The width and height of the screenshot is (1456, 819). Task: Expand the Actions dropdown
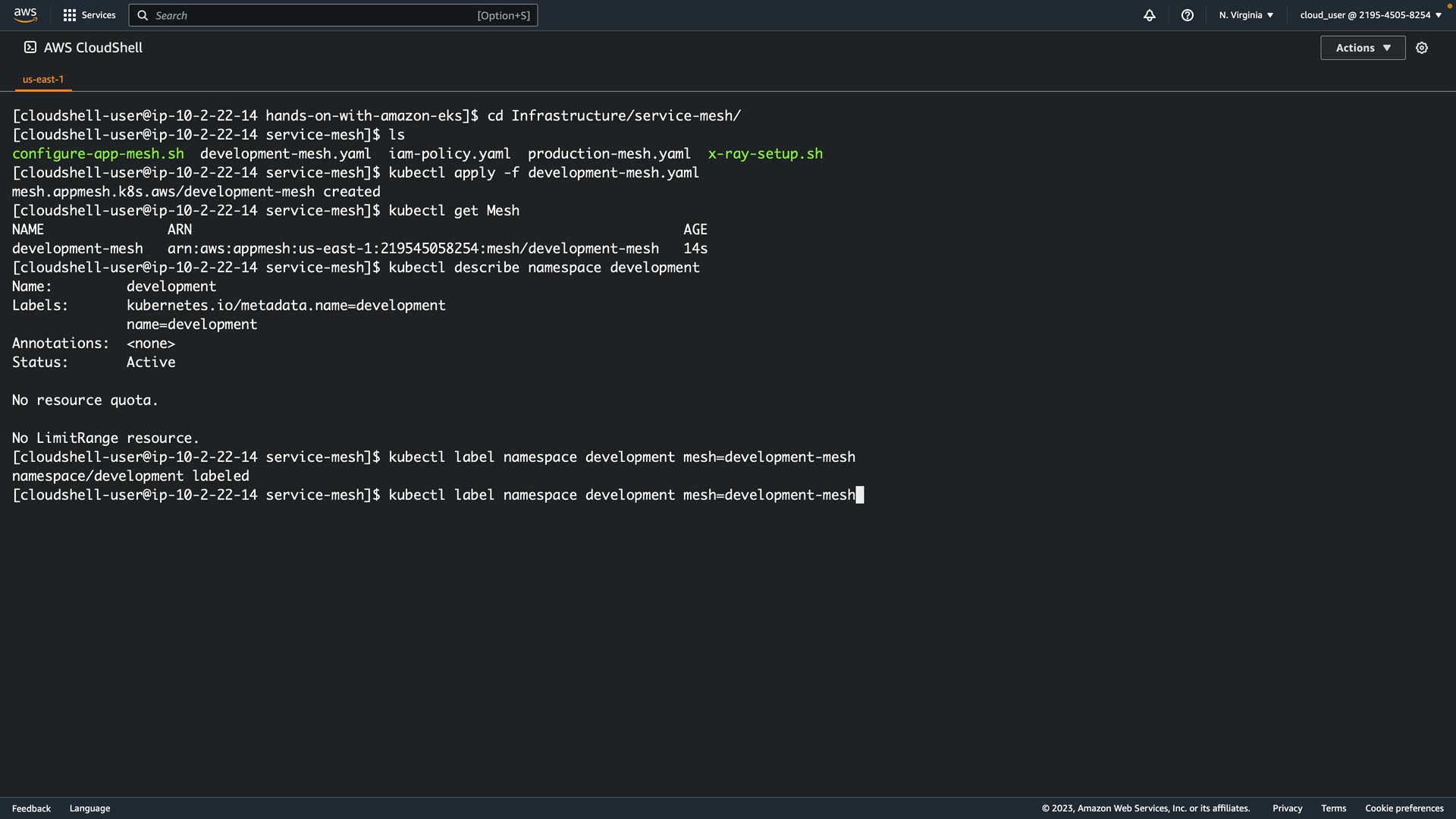tap(1363, 48)
